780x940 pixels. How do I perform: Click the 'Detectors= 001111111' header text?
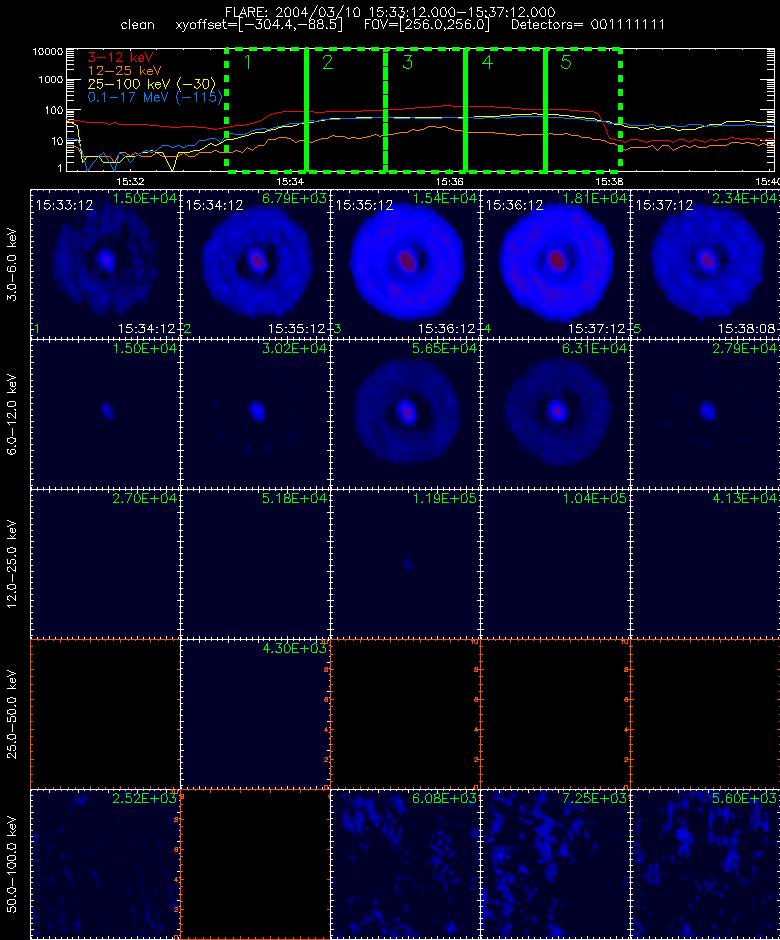(588, 25)
